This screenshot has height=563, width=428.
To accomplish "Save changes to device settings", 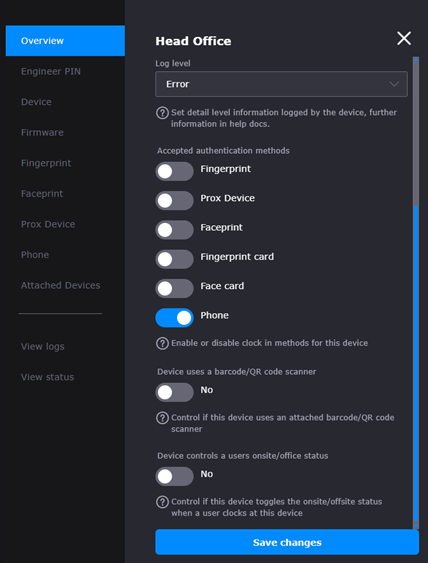I will (287, 542).
